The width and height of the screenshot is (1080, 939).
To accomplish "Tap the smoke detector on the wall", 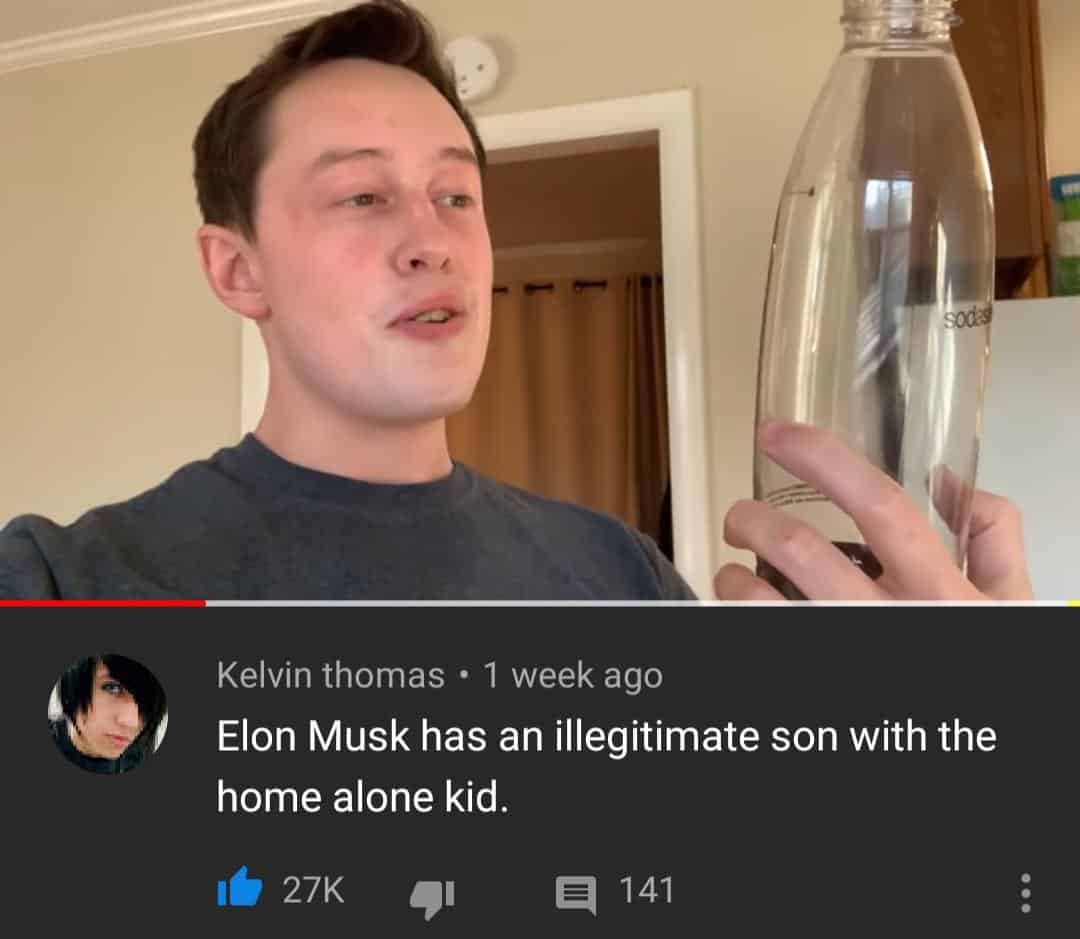I will coord(474,67).
